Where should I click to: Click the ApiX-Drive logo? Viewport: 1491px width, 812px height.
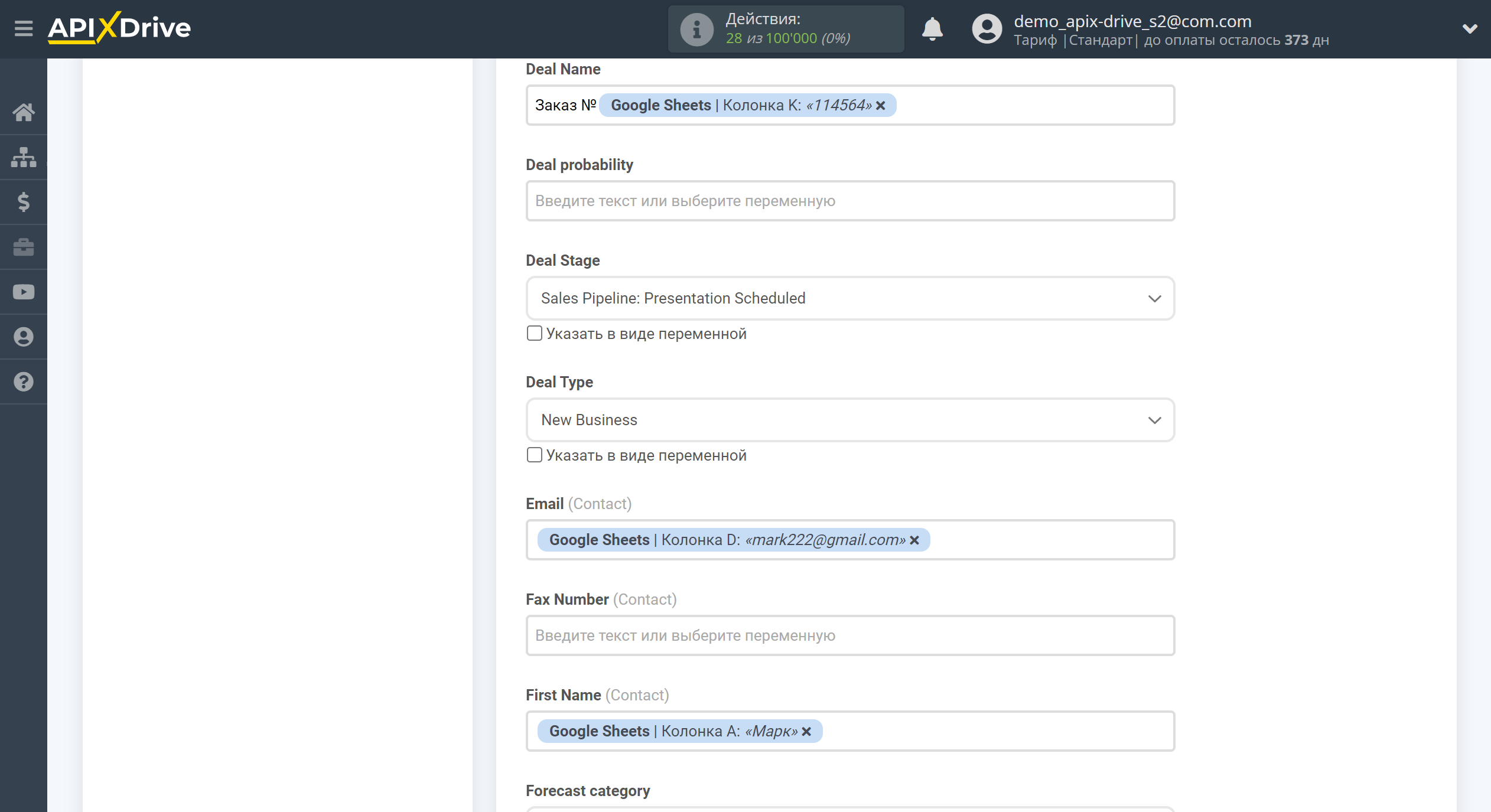click(119, 28)
